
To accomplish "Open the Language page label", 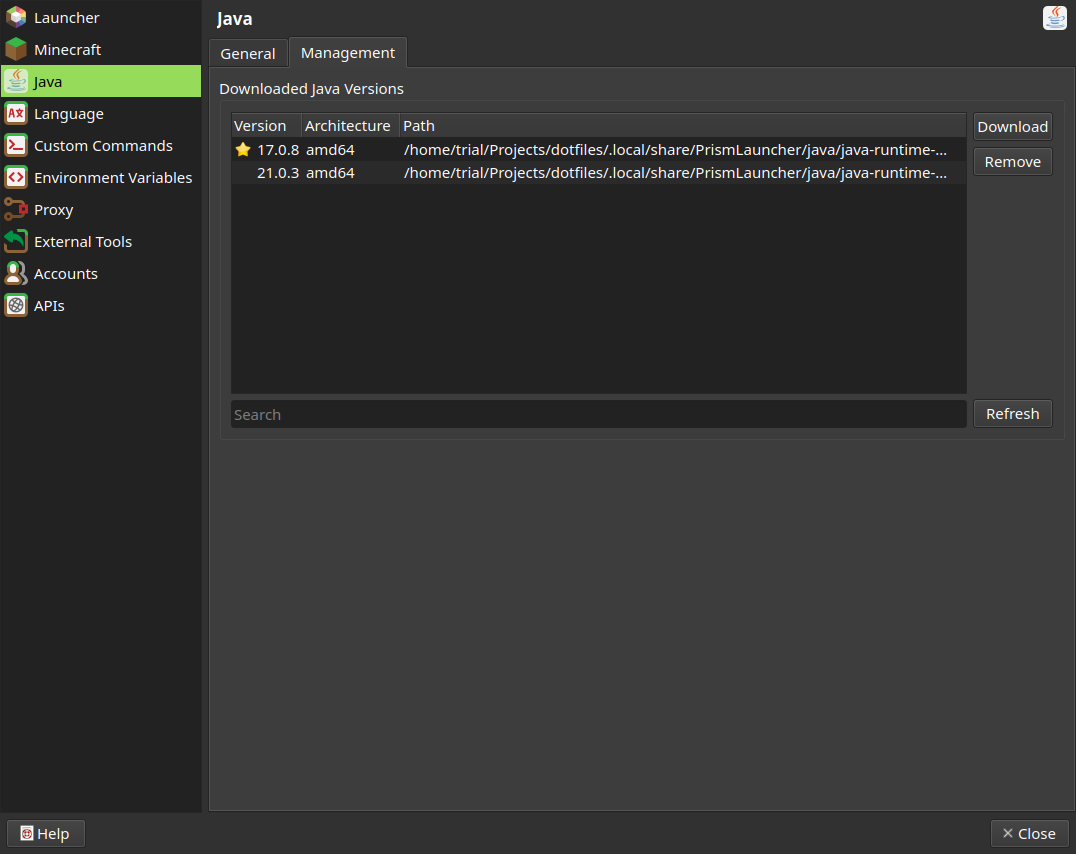I will pyautogui.click(x=69, y=114).
